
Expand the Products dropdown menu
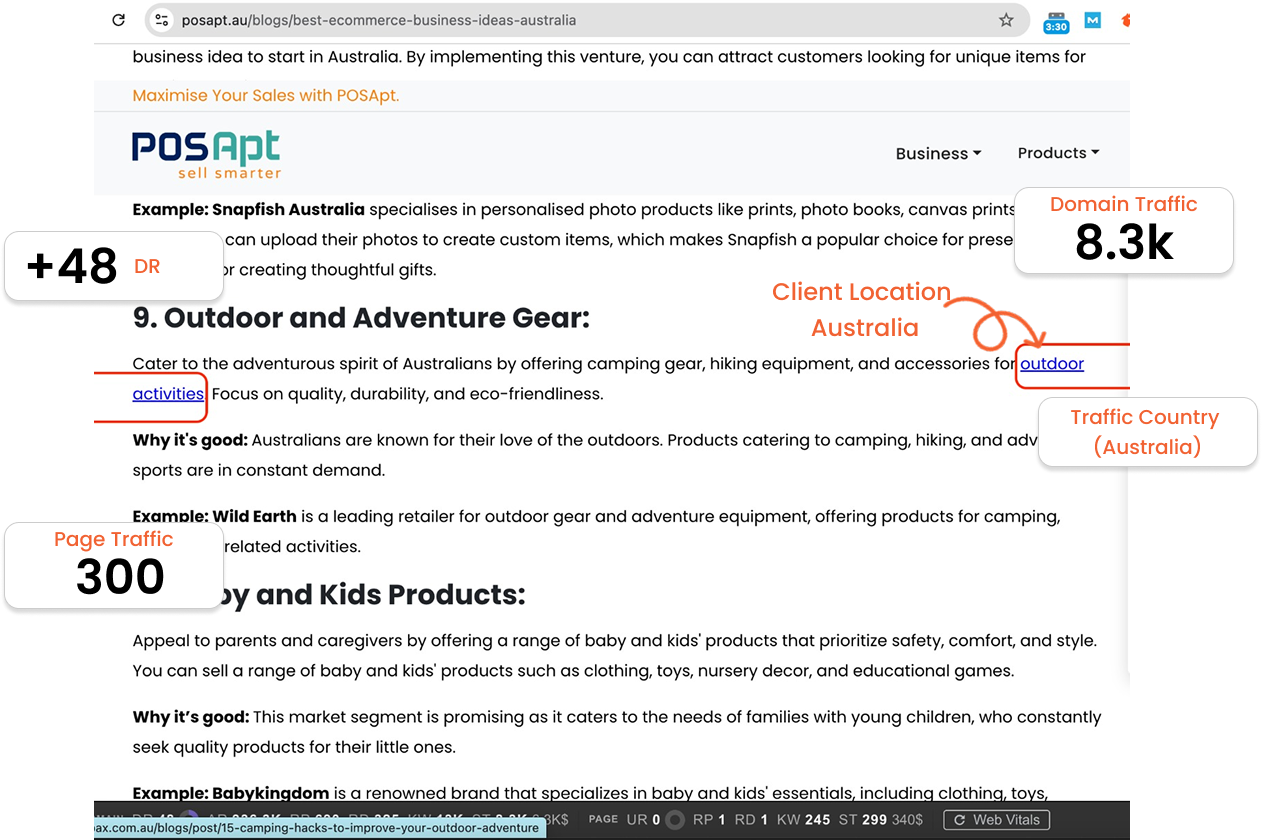tap(1058, 153)
